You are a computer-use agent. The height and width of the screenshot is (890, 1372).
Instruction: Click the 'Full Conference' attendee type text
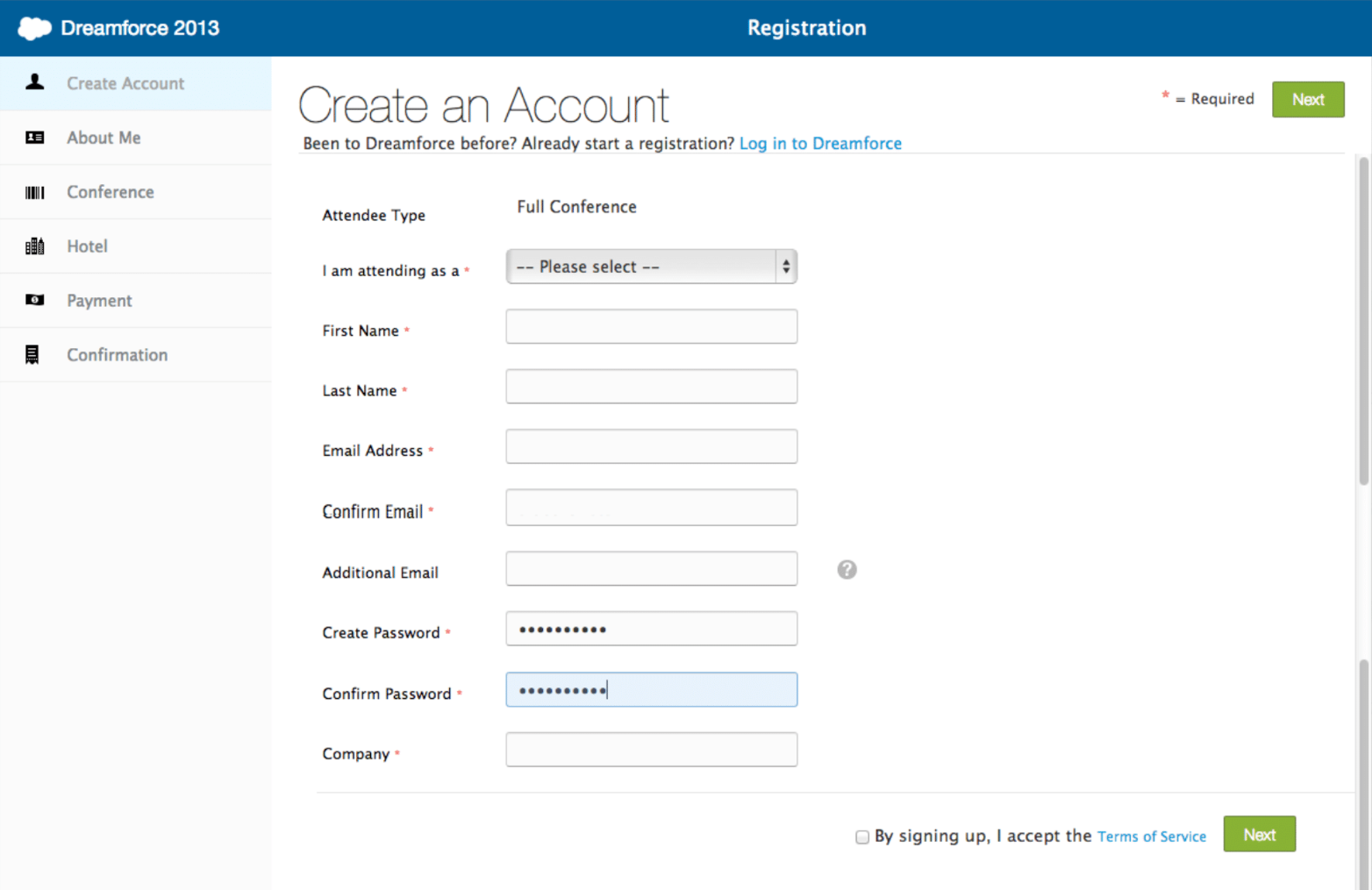point(576,207)
